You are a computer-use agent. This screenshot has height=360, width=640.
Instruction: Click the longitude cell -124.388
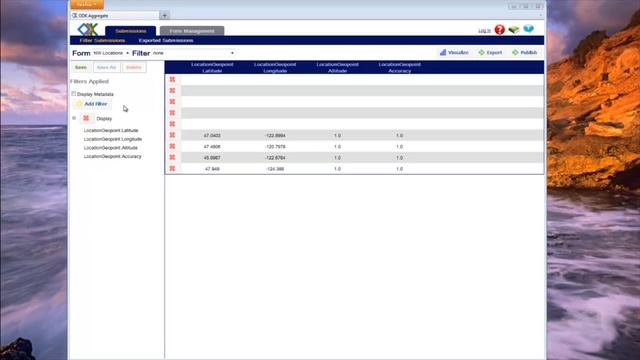coord(275,169)
